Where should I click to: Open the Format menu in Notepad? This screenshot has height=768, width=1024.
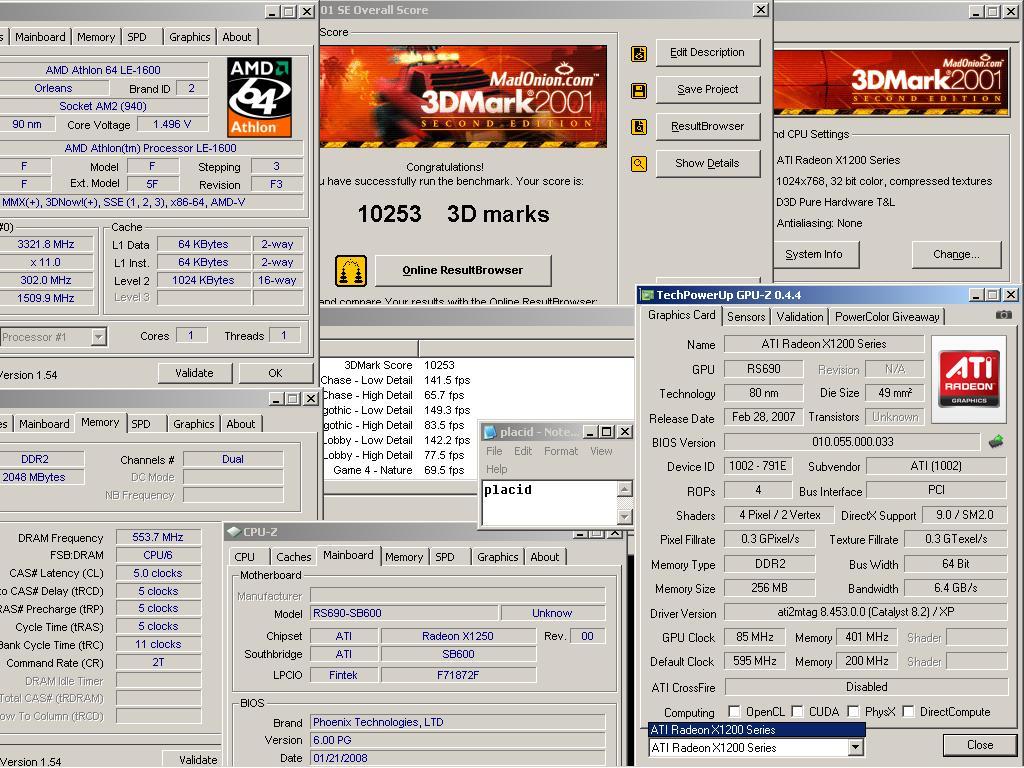pyautogui.click(x=561, y=451)
